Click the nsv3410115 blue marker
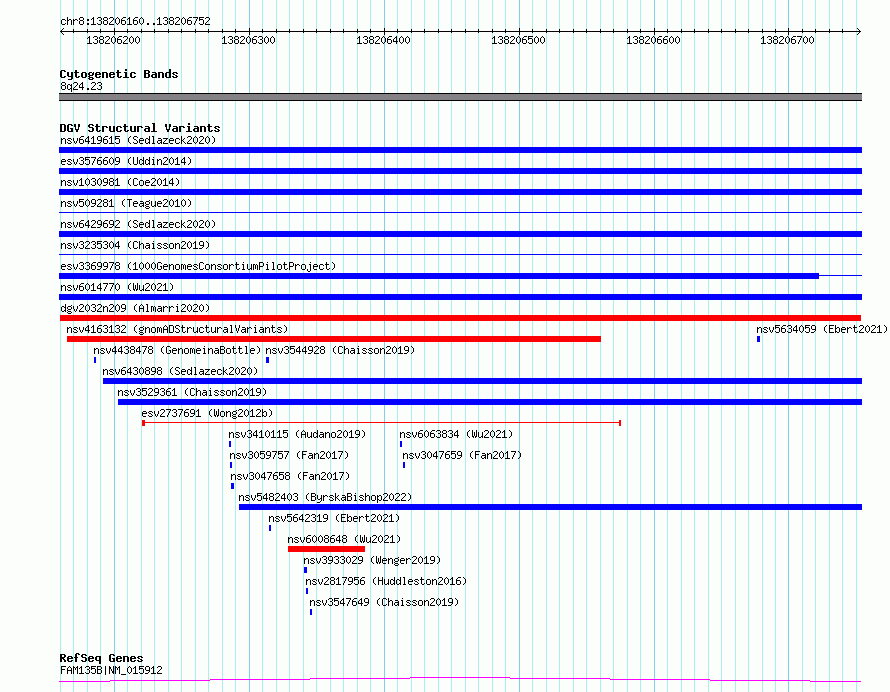The image size is (890, 692). click(230, 444)
